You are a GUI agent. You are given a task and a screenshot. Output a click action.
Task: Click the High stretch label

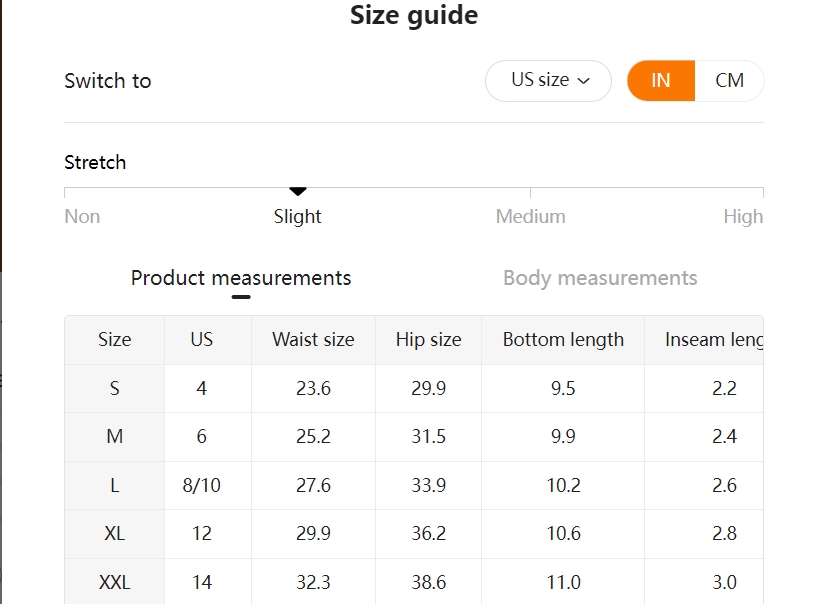(x=743, y=217)
